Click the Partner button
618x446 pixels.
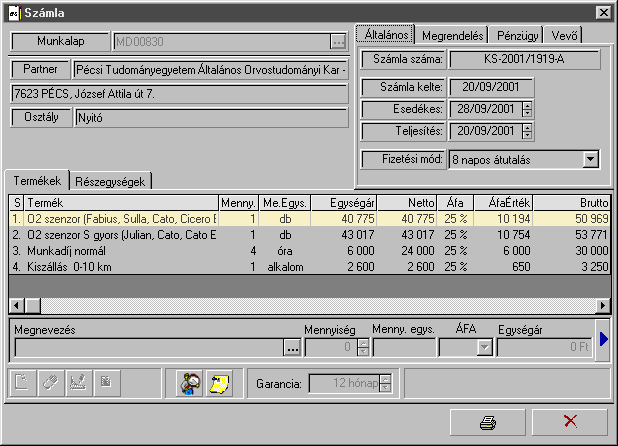(x=40, y=69)
